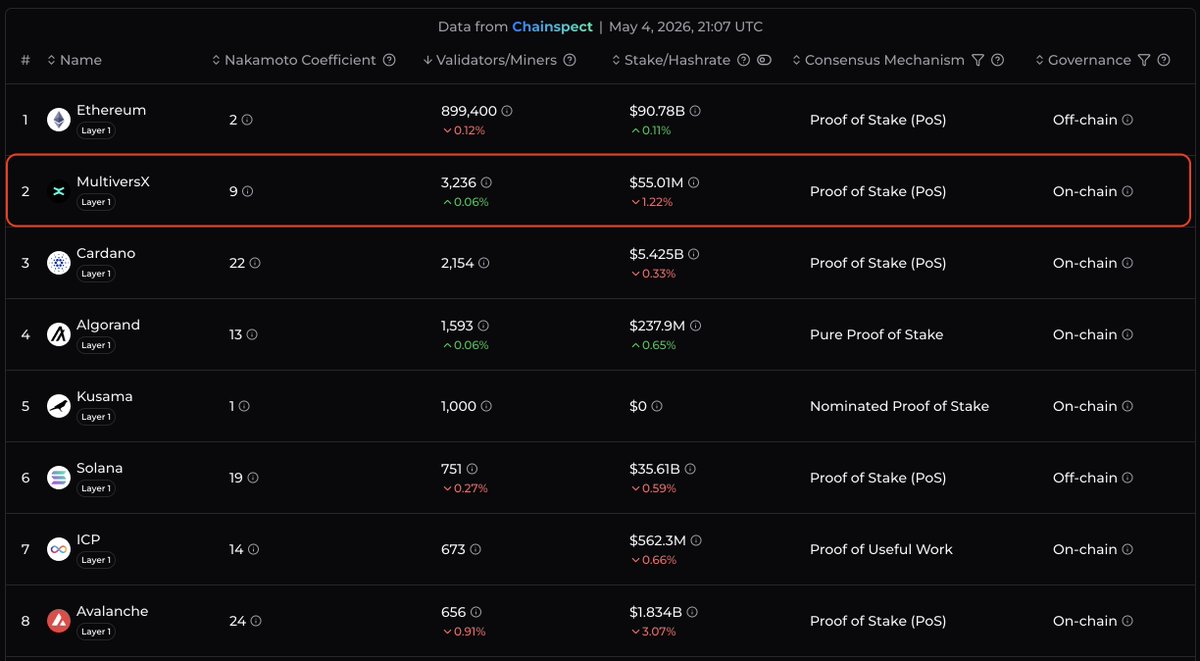This screenshot has height=661, width=1200.
Task: Sort by Consensus Mechanism column
Action: coord(878,60)
